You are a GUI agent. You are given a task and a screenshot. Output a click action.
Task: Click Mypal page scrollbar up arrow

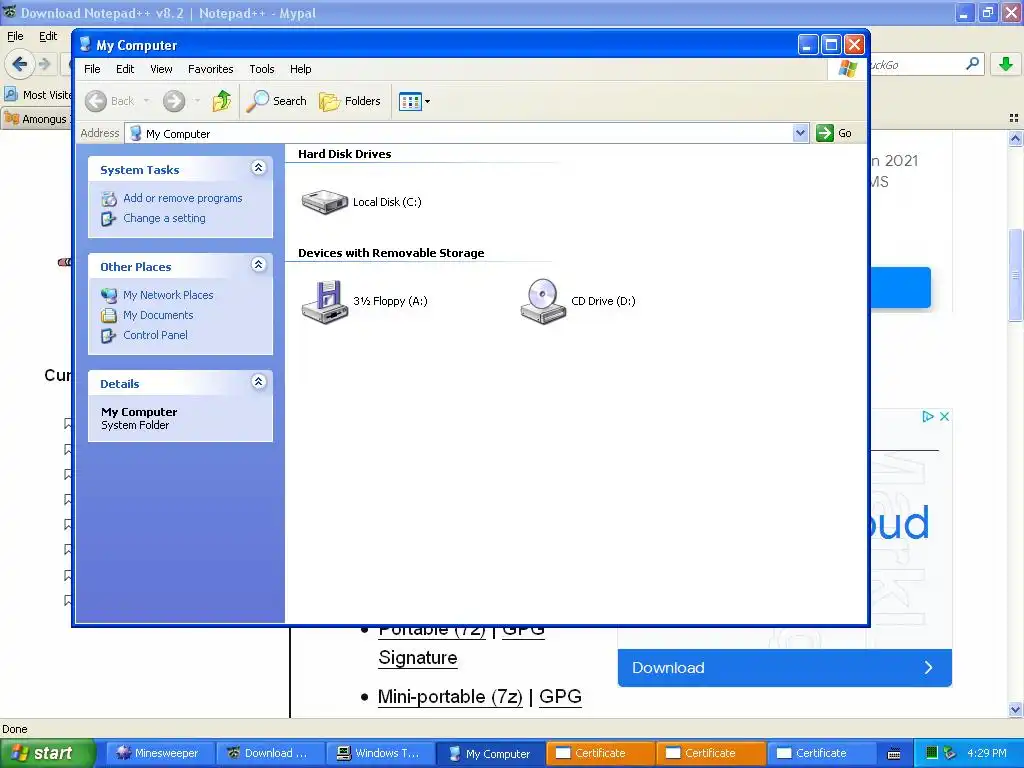1015,138
